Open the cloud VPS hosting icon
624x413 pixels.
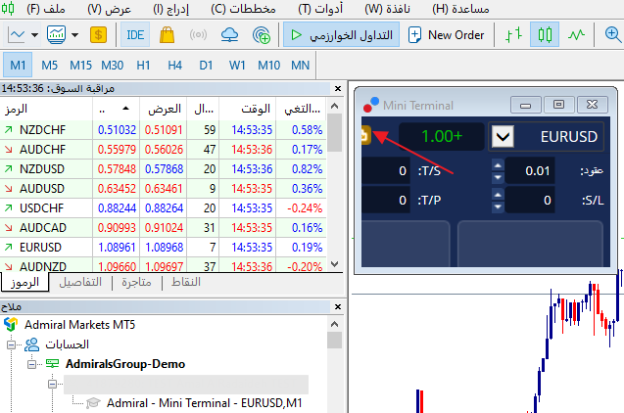pos(230,35)
